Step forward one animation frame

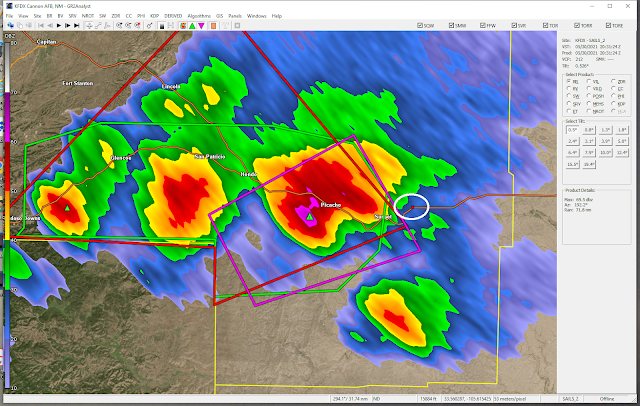(x=68, y=25)
